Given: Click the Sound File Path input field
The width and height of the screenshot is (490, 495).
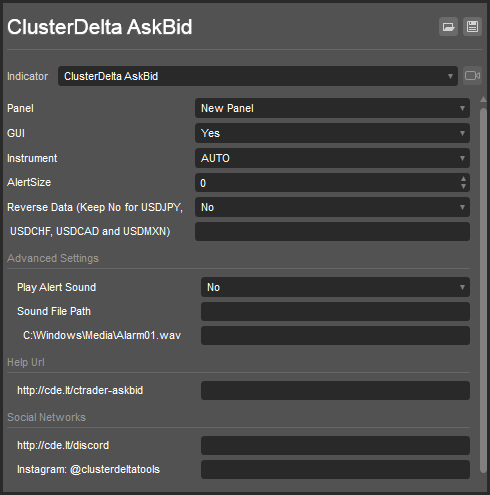Looking at the screenshot, I should coord(335,311).
